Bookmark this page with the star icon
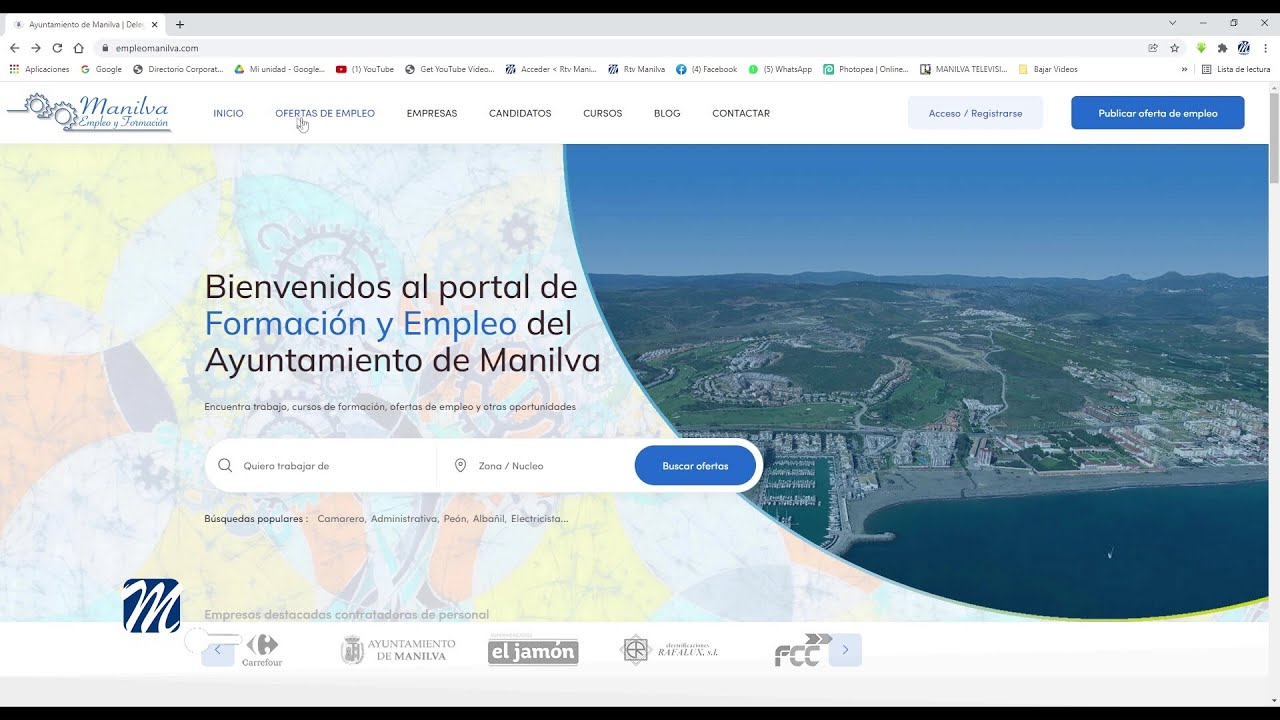 point(1175,48)
